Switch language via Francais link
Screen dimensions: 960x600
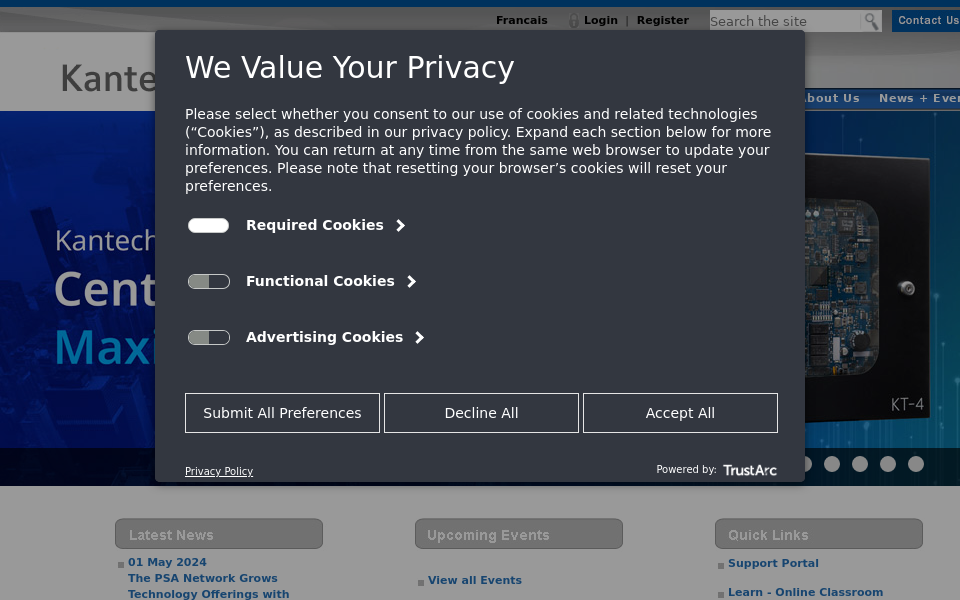coord(522,20)
